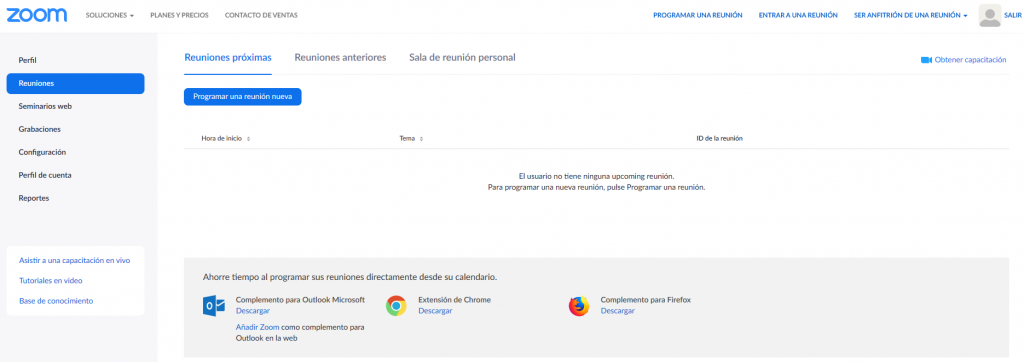Open Sala de reunión personal tab
This screenshot has width=1024, height=362.
point(462,58)
